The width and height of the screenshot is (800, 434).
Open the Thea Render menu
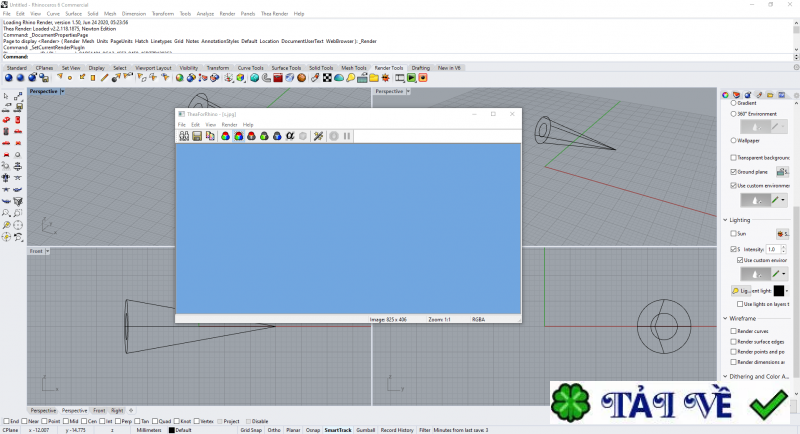click(274, 13)
